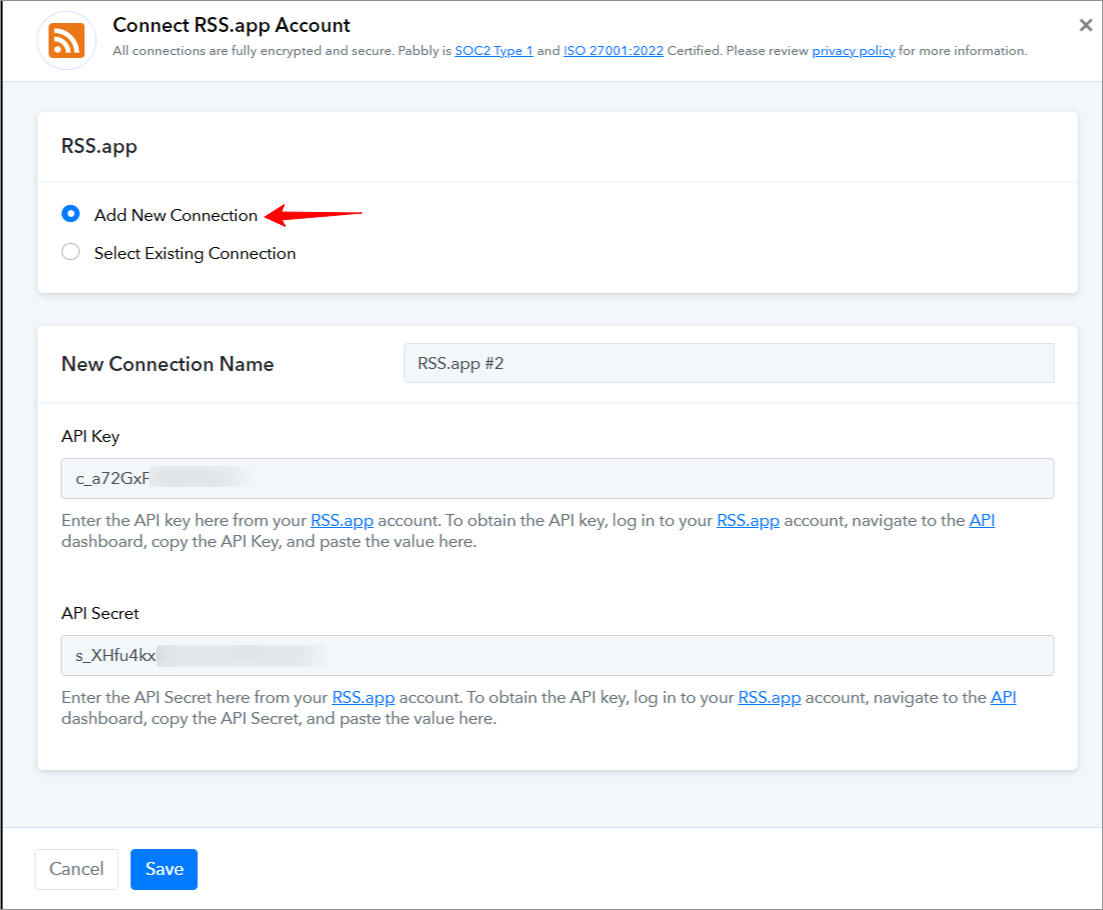Open first RSS.app link under API Secret
This screenshot has width=1103, height=910.
click(363, 698)
